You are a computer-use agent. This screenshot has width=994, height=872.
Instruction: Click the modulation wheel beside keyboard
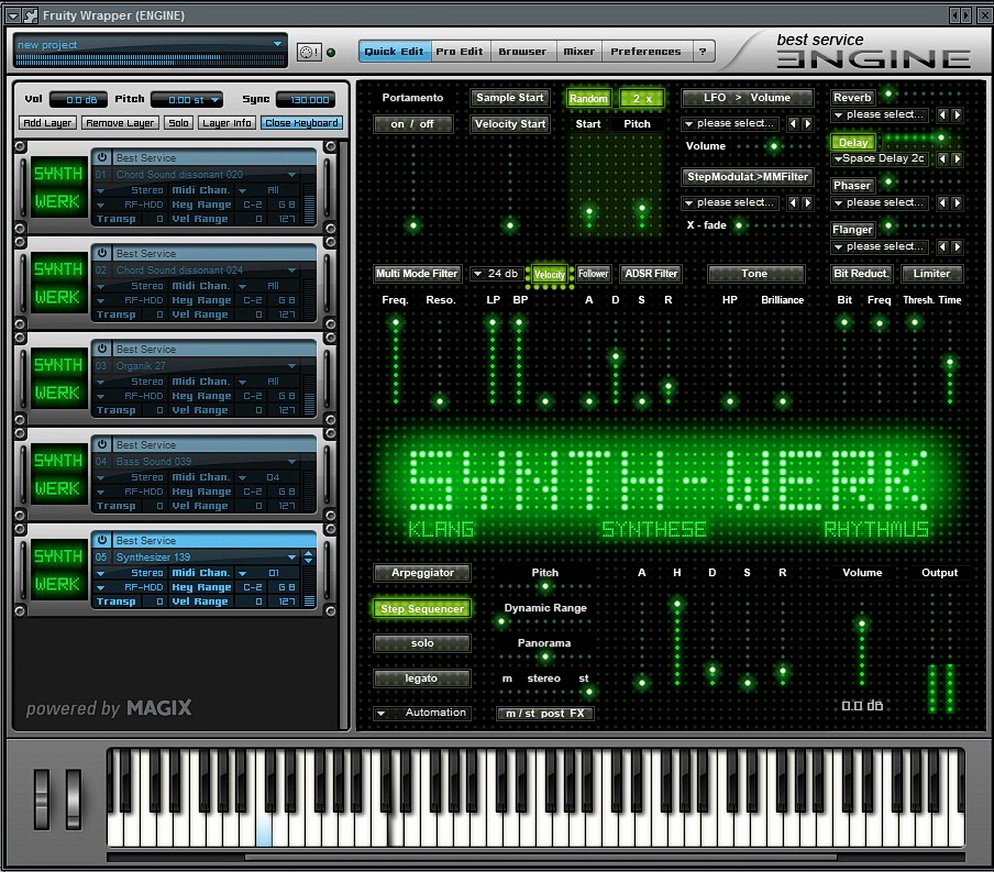[x=74, y=800]
